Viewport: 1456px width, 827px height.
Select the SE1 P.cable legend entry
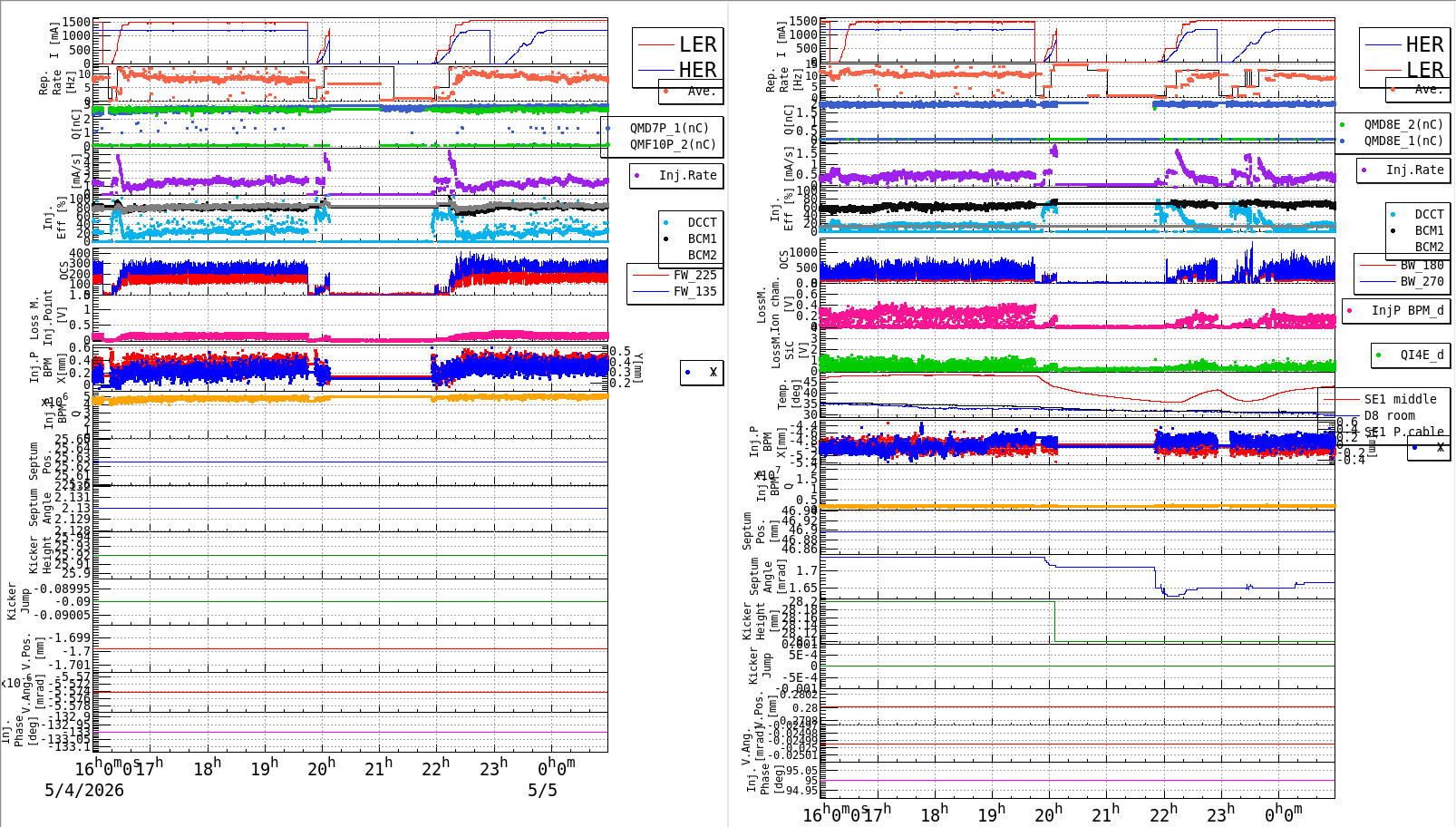(1403, 432)
